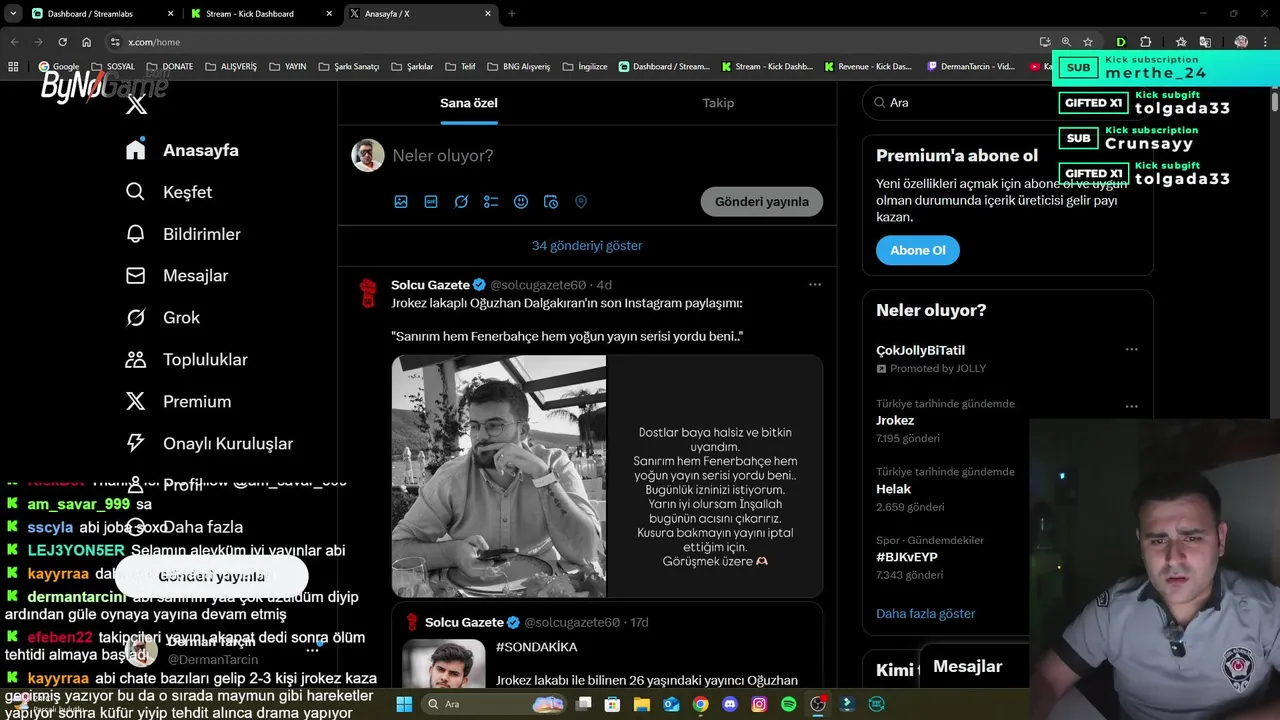Open Jrokez black-and-white photo in post
The width and height of the screenshot is (1280, 720).
tap(499, 476)
